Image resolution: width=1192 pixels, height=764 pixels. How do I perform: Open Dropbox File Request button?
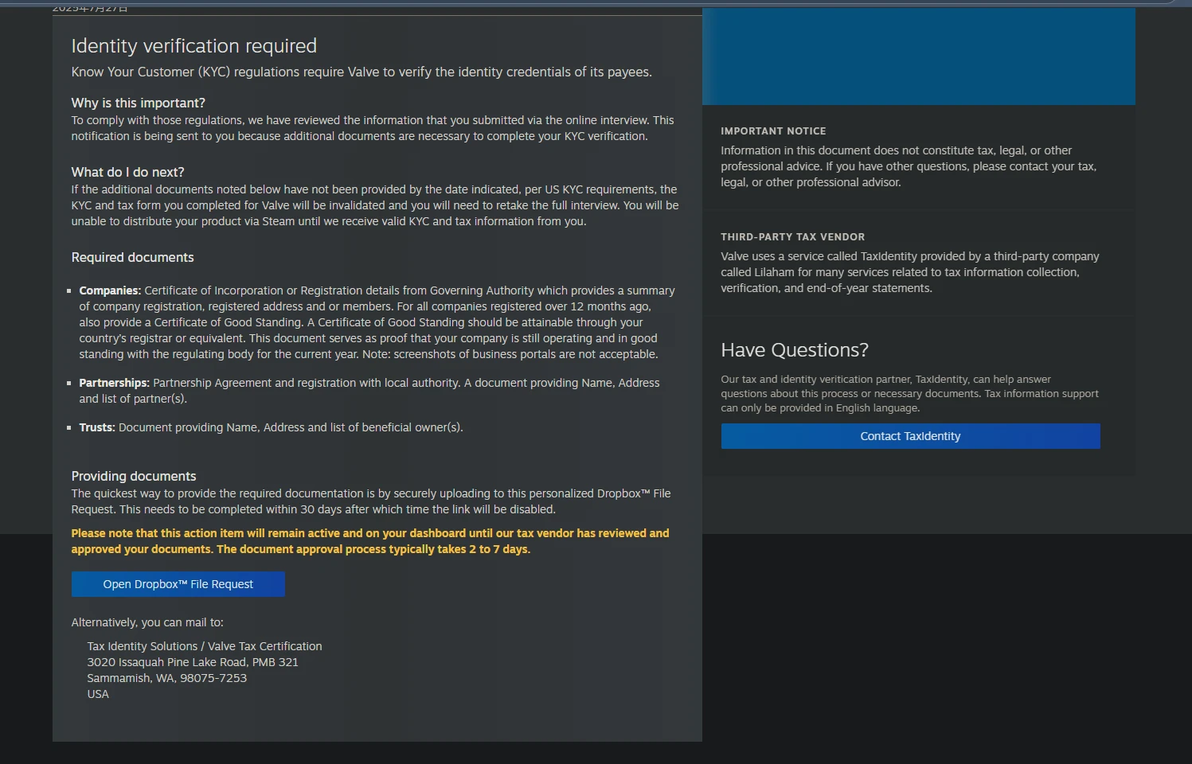[178, 584]
